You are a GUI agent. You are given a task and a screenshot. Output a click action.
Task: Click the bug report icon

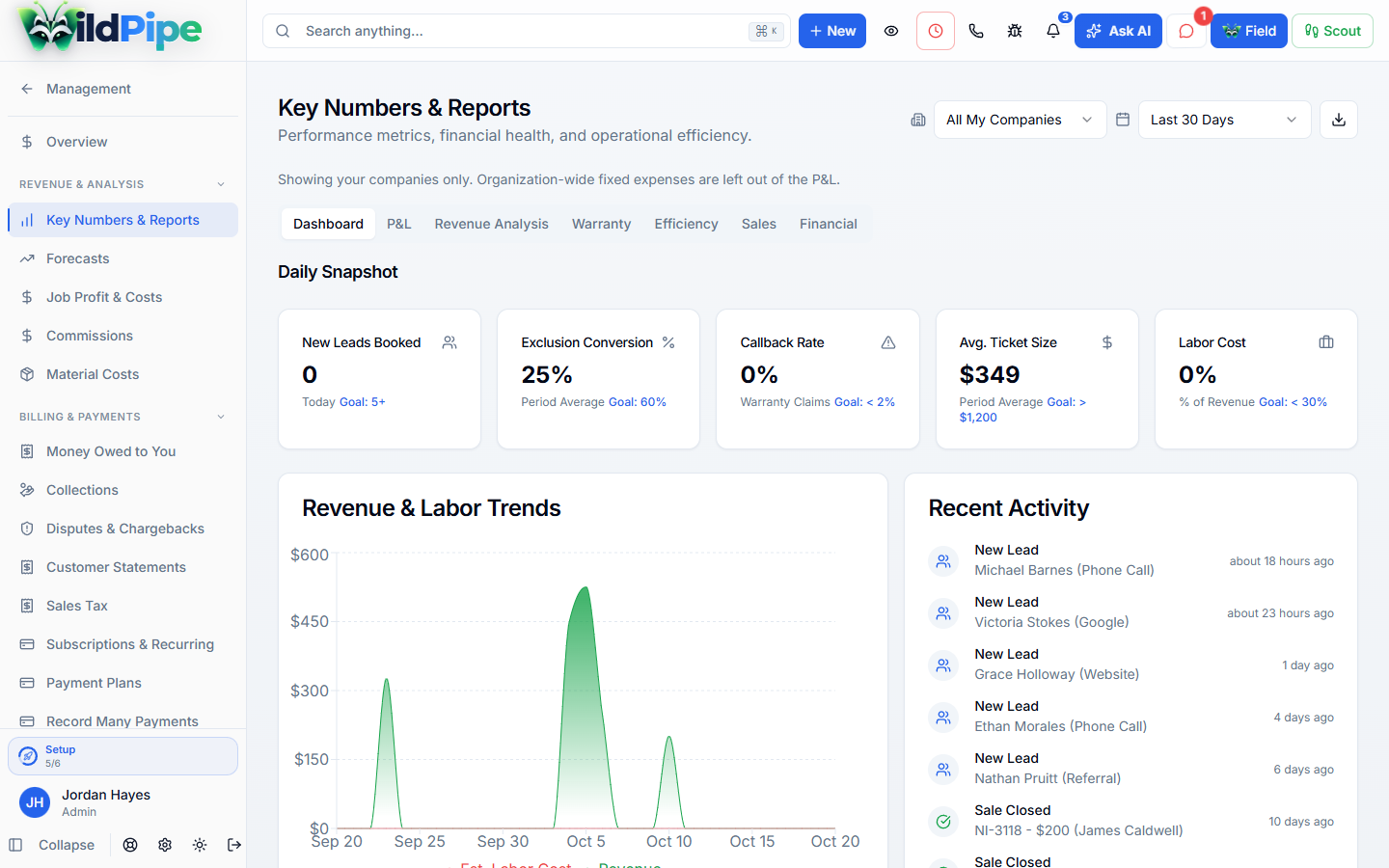tap(1015, 31)
